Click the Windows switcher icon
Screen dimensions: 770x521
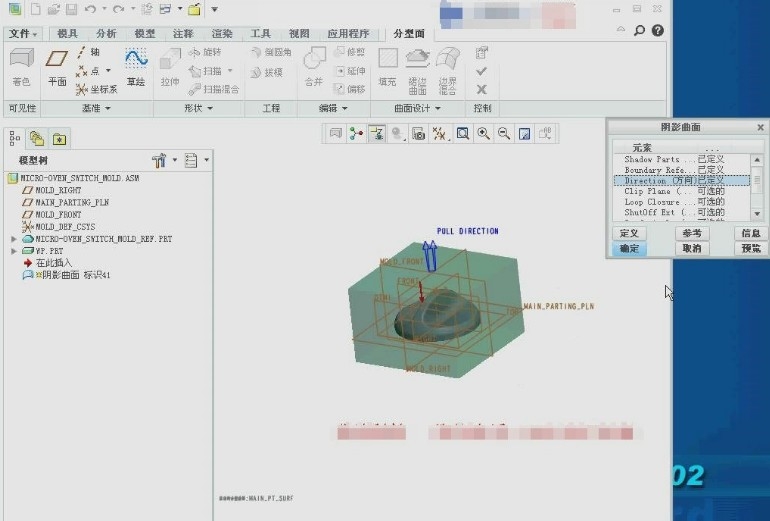point(165,9)
